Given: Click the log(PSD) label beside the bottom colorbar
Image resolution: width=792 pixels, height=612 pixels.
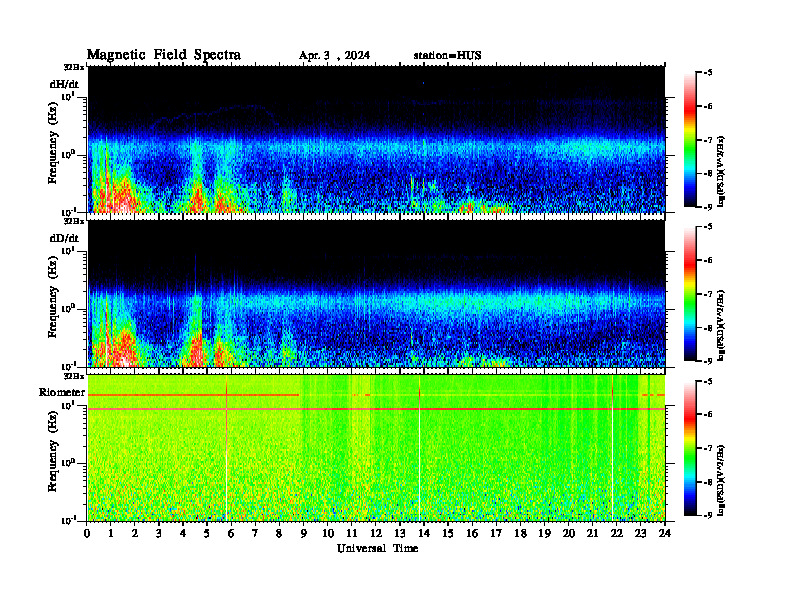Looking at the screenshot, I should pos(721,479).
